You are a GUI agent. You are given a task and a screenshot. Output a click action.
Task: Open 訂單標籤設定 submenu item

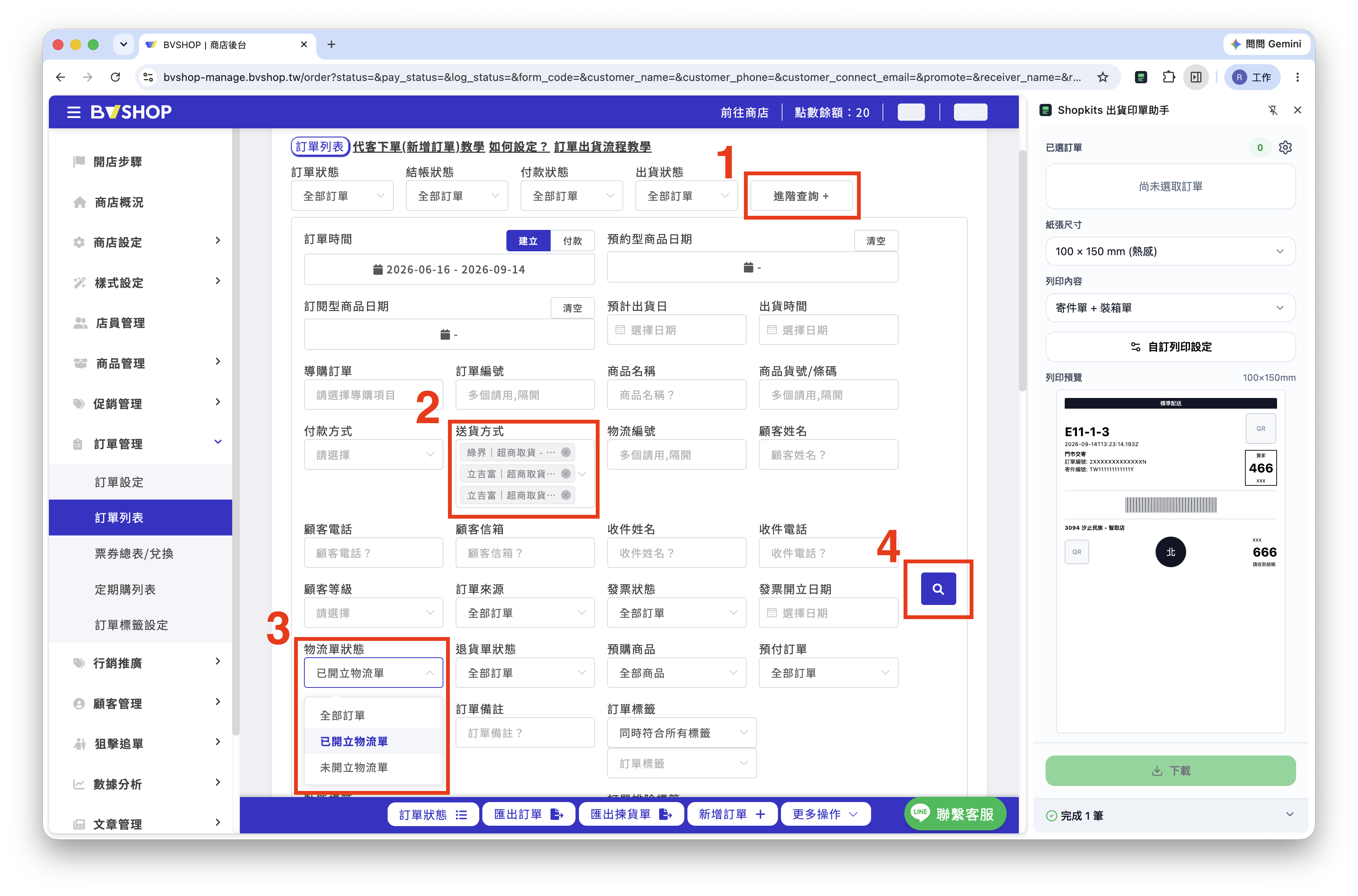pyautogui.click(x=141, y=624)
